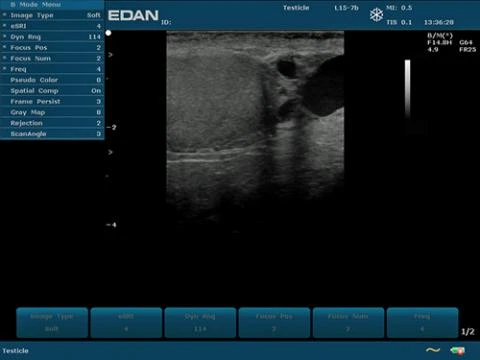This screenshot has height=360, width=480.
Task: Click the EDAN logo
Action: (x=133, y=15)
